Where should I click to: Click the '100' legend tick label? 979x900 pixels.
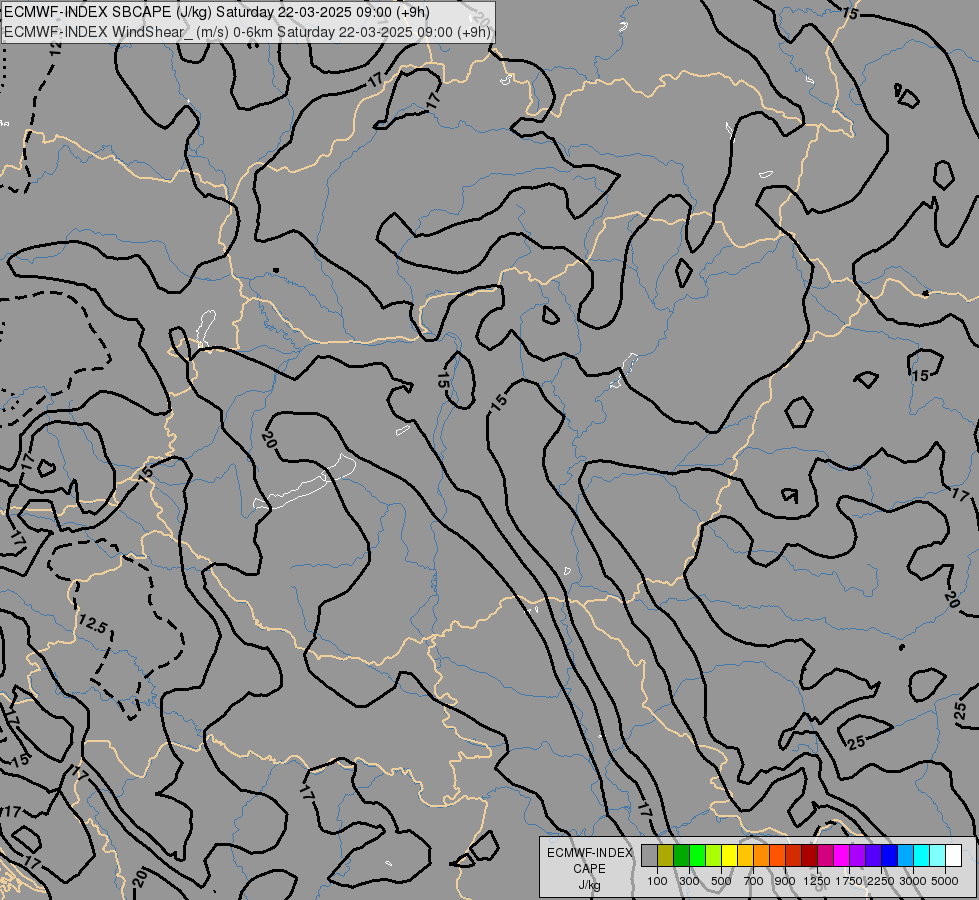click(x=657, y=881)
